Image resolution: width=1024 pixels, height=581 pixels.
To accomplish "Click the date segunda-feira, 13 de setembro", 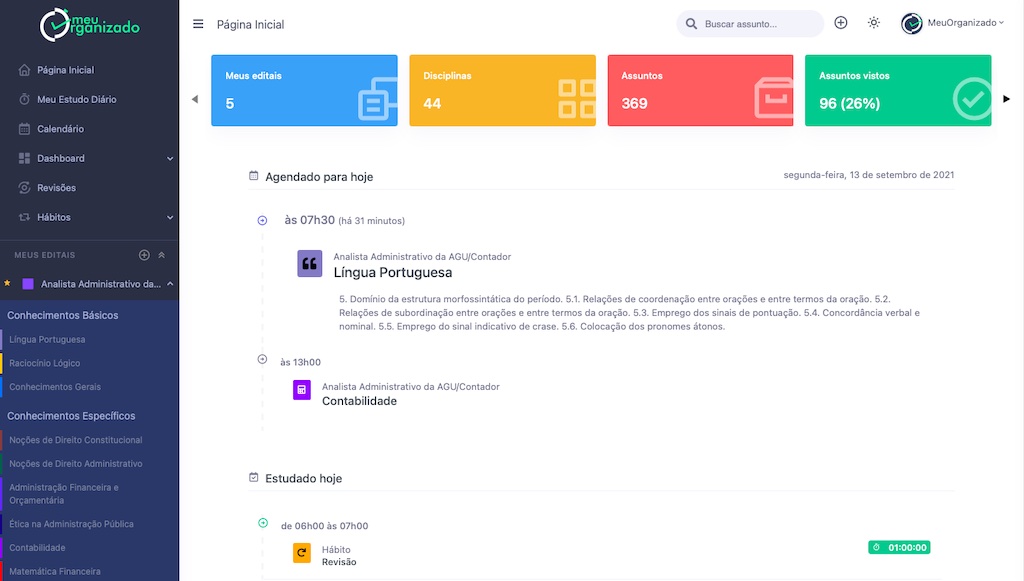I will 869,175.
